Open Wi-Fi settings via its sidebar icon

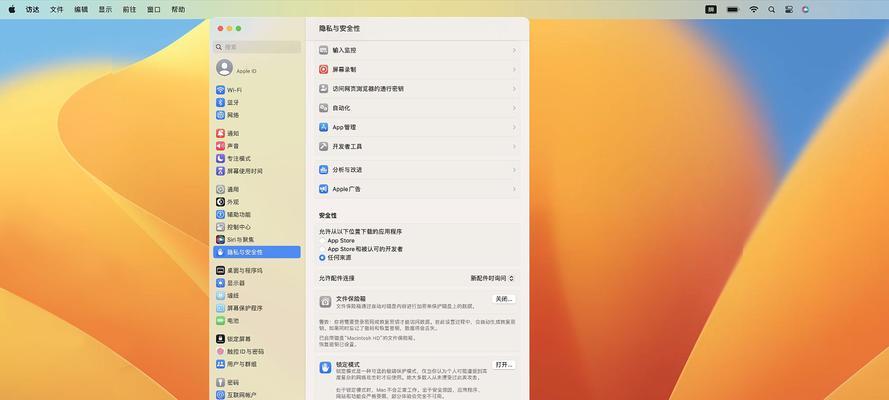221,90
